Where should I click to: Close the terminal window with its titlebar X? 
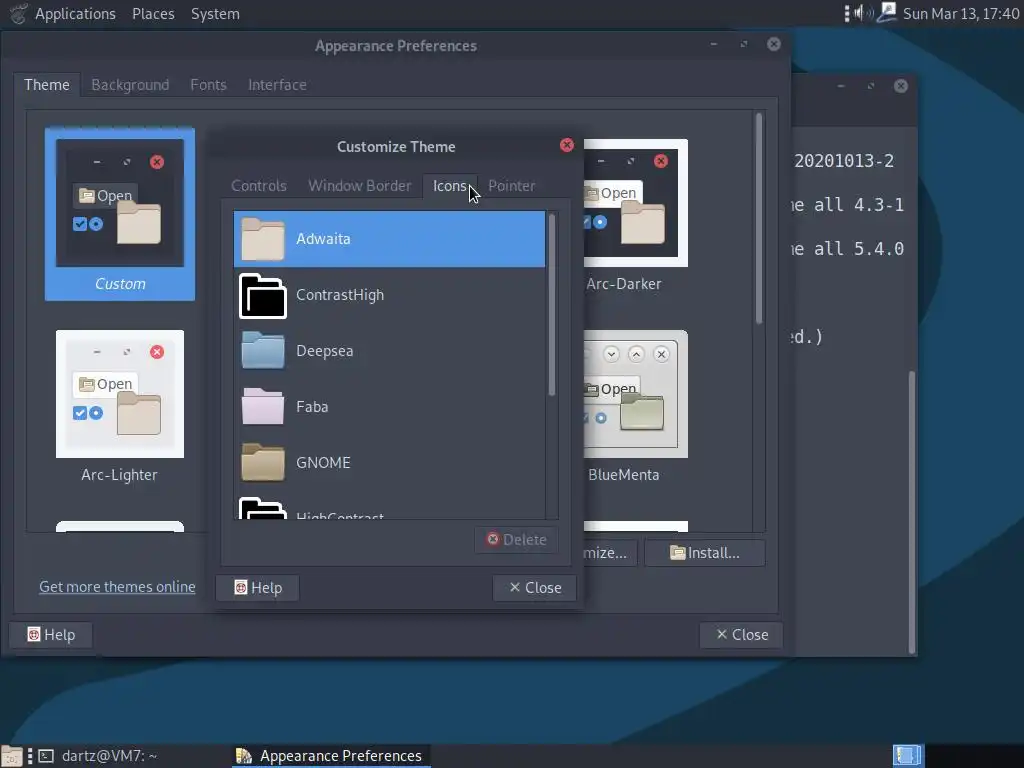coord(901,86)
